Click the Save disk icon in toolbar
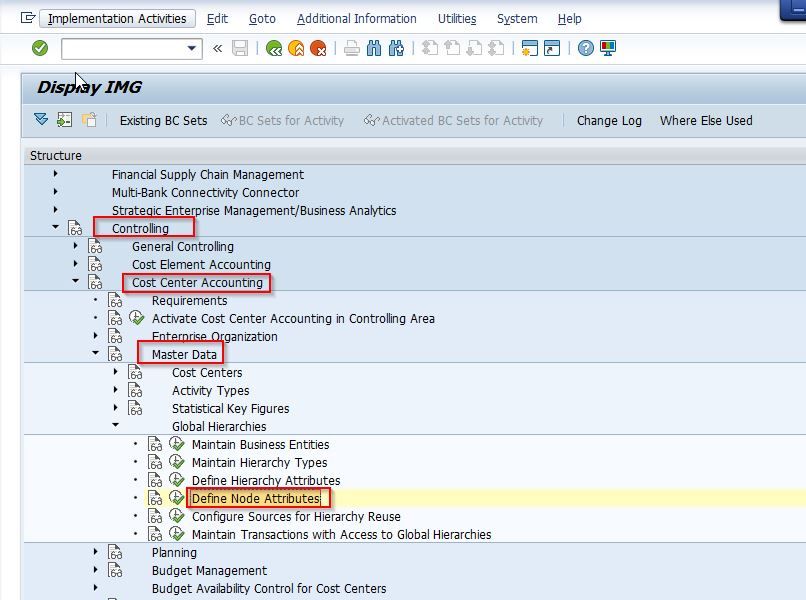 240,48
